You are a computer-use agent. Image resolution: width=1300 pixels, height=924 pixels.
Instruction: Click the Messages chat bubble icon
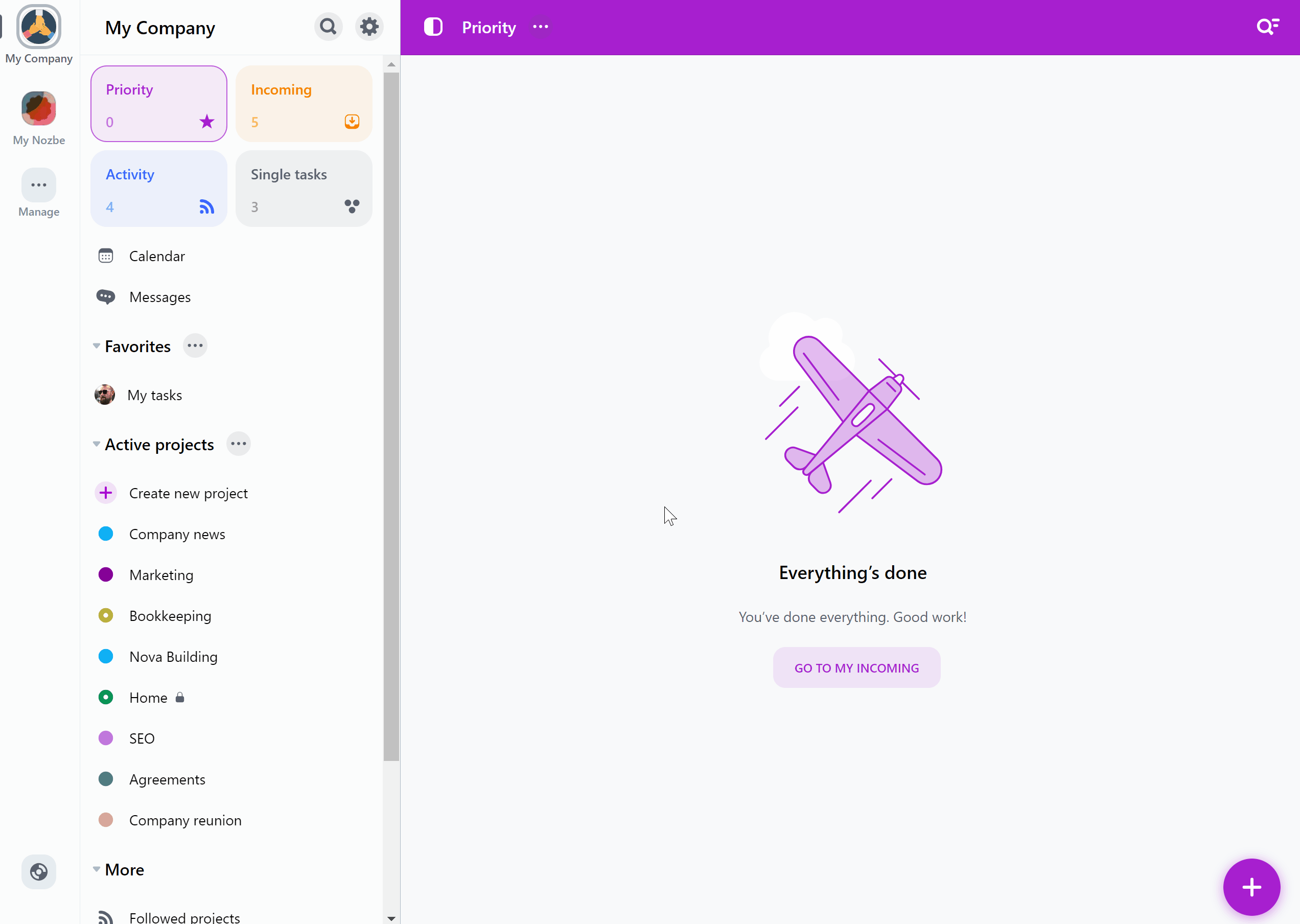coord(106,297)
